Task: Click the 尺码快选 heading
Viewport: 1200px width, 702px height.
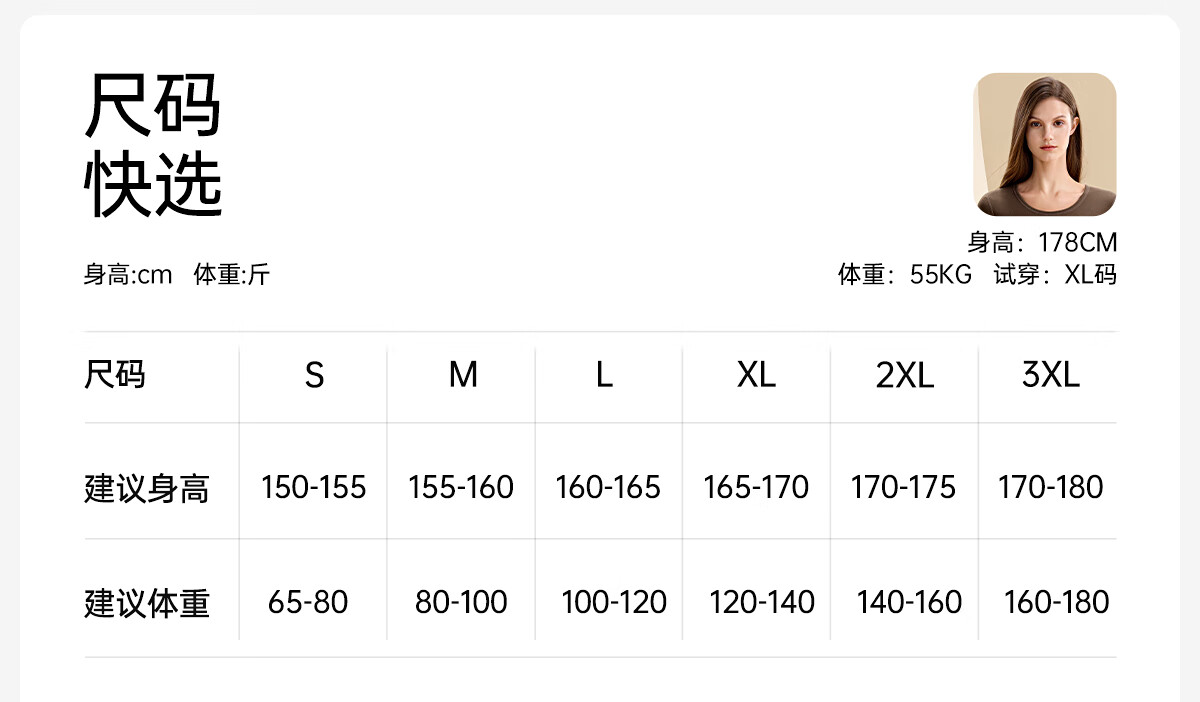Action: coord(153,145)
